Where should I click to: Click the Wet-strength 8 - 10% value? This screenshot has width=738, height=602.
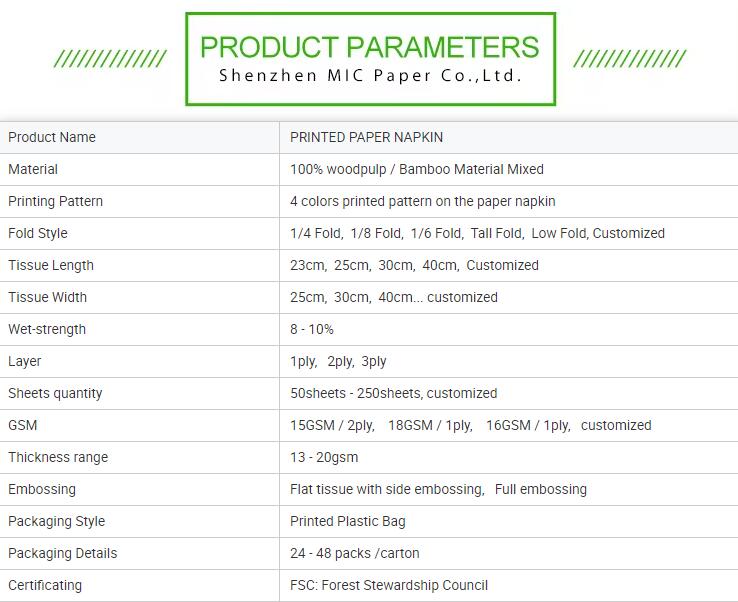(312, 329)
